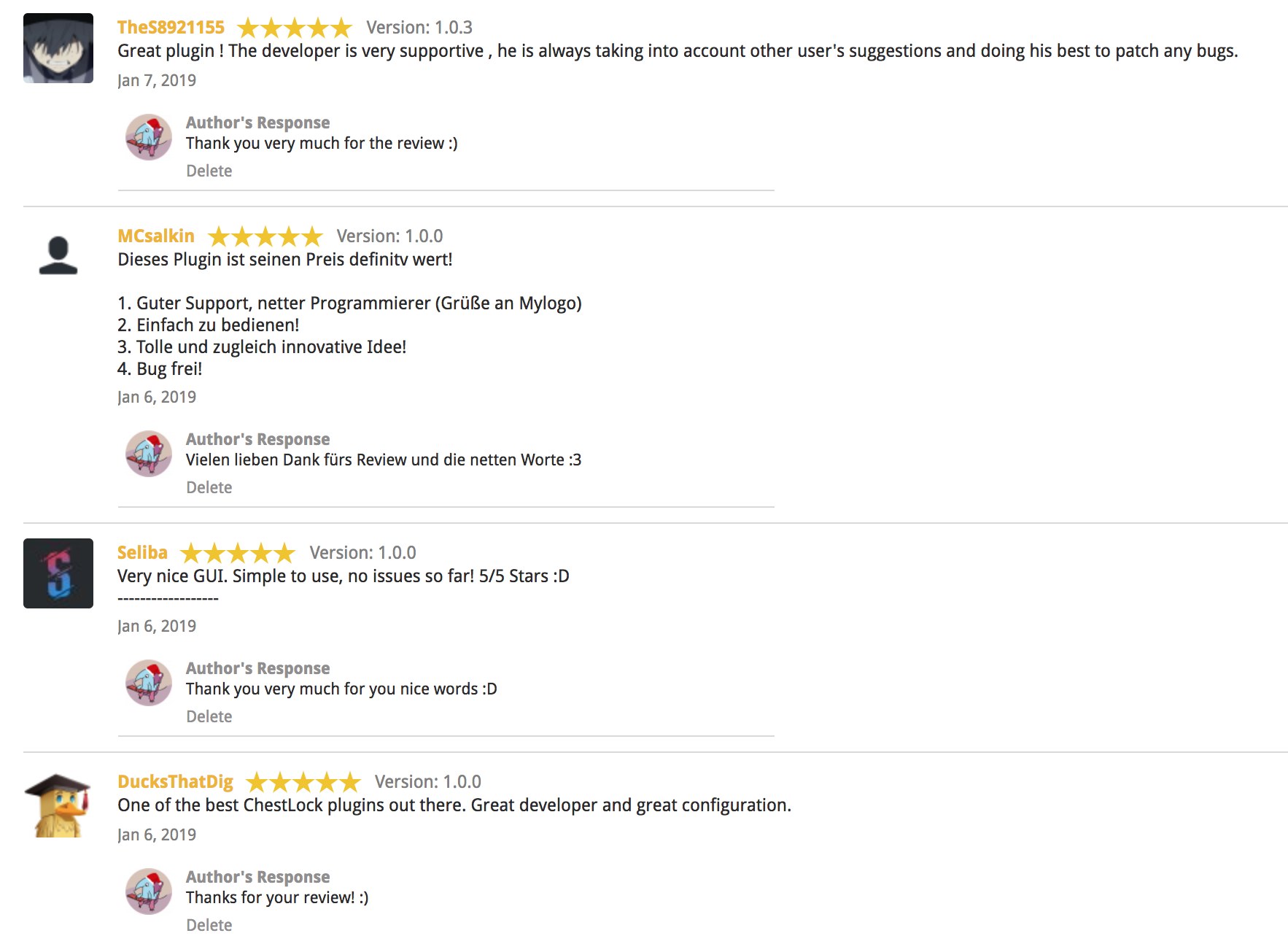Open MCsalkin's username link
Viewport: 1288px width, 944px height.
click(156, 236)
